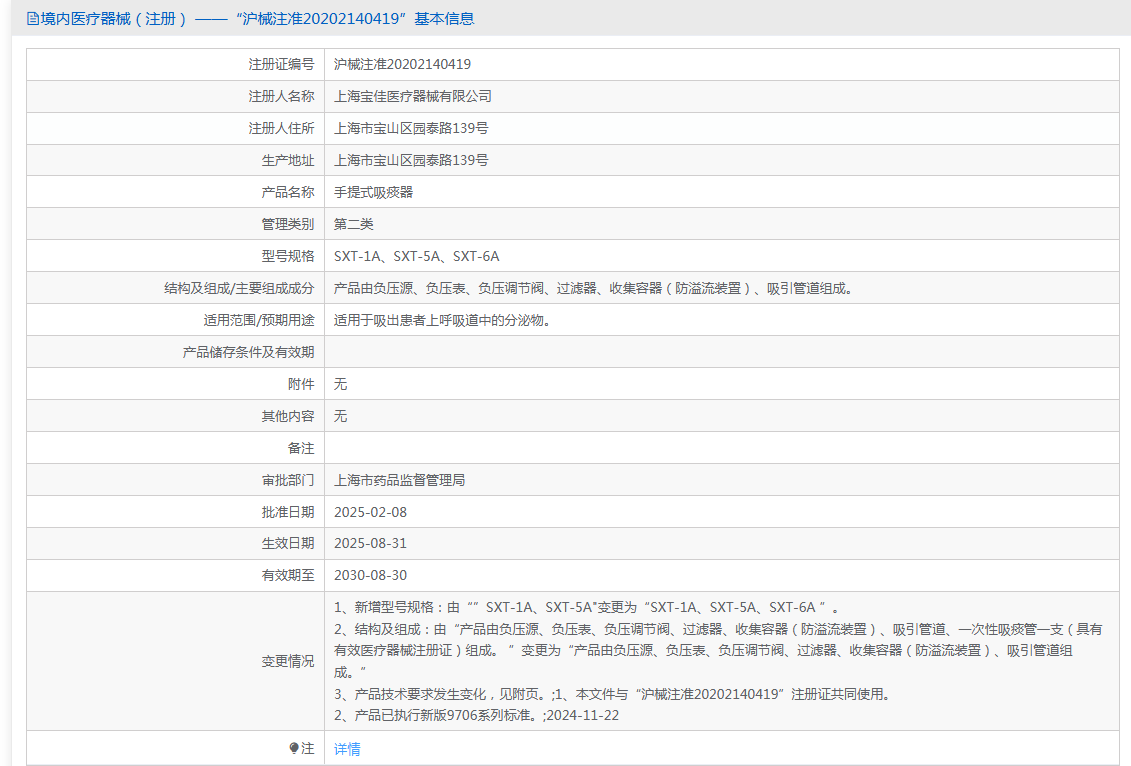Select the page title 境内医疗器械(注册) 基本信息
1131x766 pixels.
[250, 19]
